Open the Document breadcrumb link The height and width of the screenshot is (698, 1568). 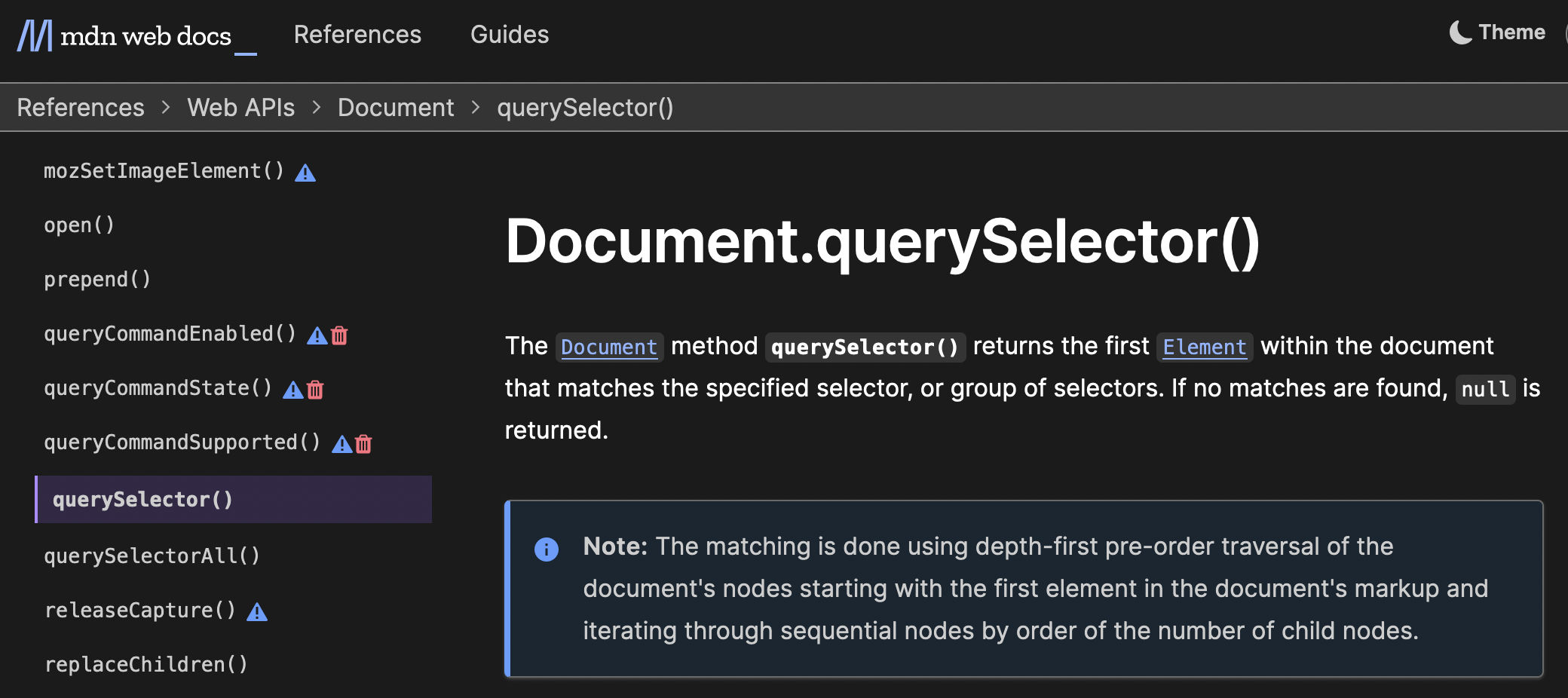click(396, 107)
